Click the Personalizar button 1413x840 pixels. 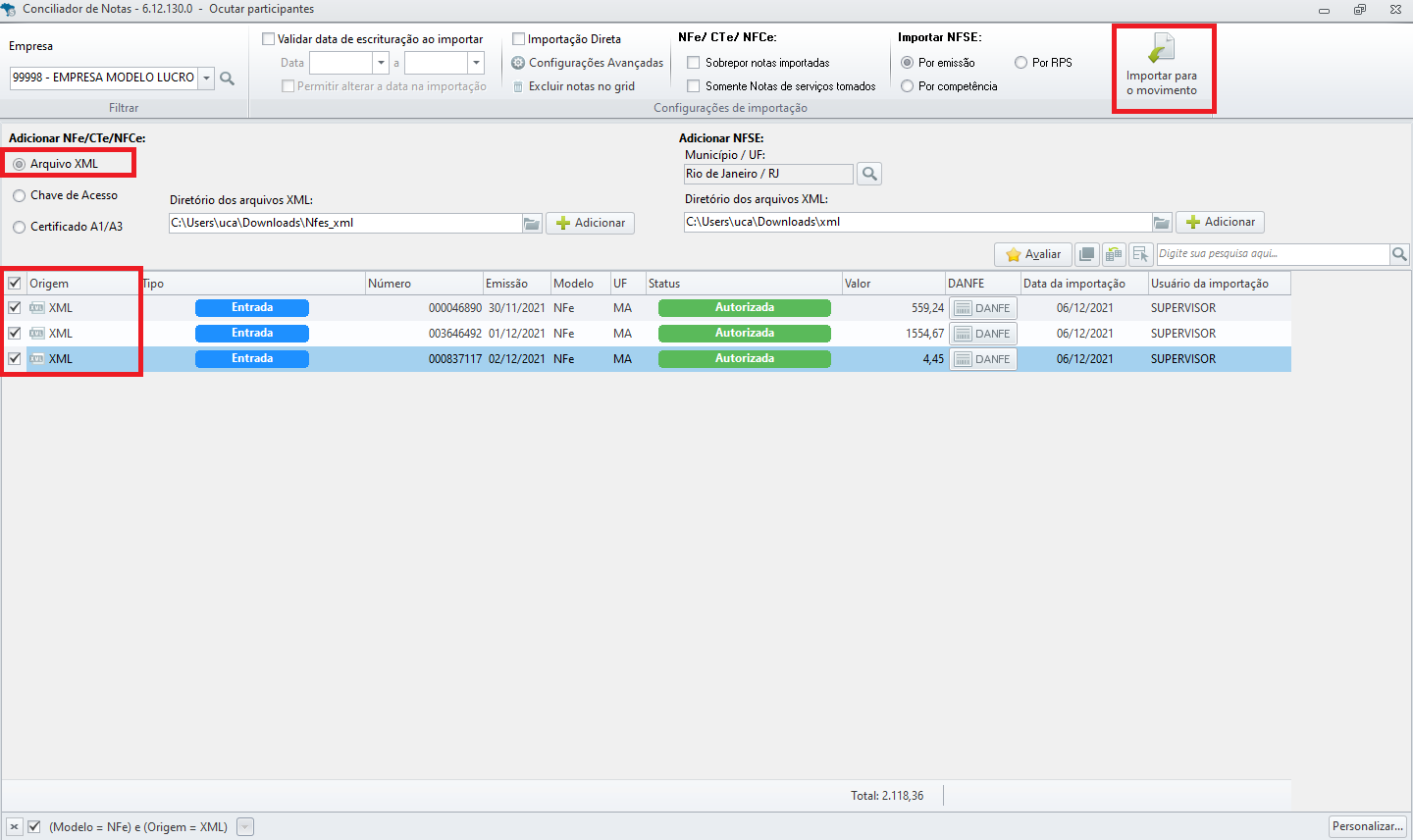pos(1369,826)
